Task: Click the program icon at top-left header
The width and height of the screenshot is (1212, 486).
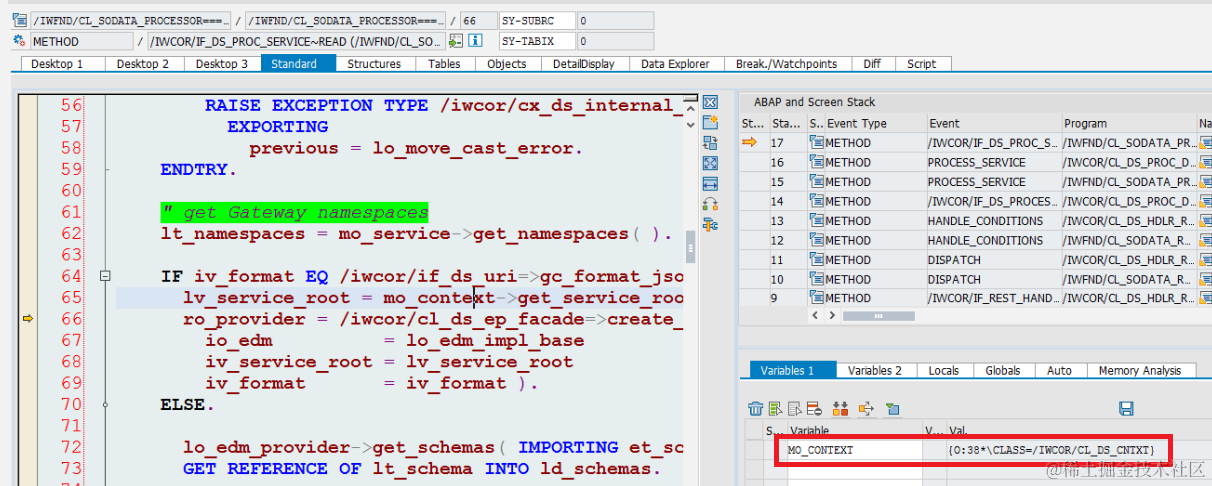Action: (x=19, y=20)
